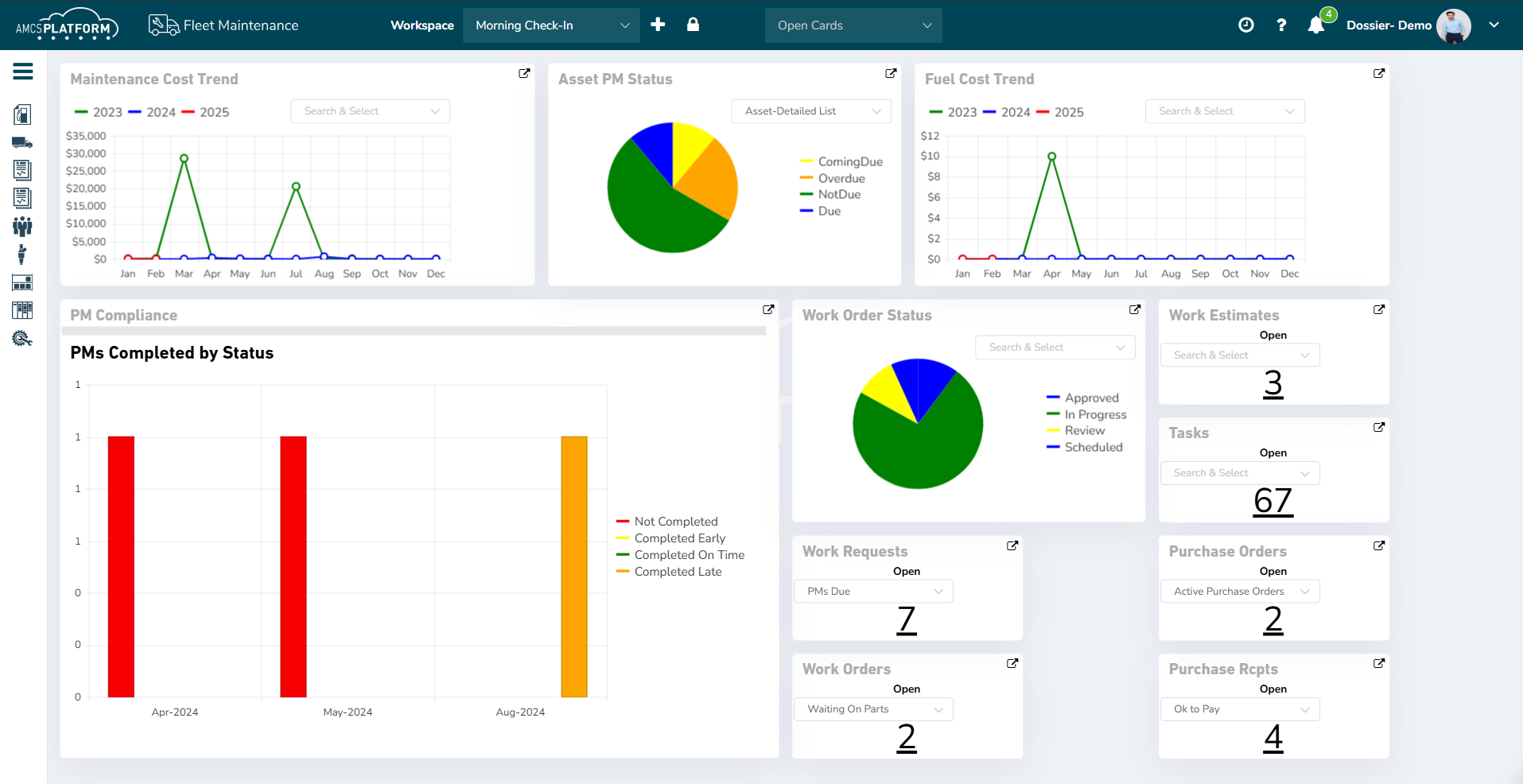Open the clock history icon
Screen dimensions: 1523x784
coord(1246,25)
